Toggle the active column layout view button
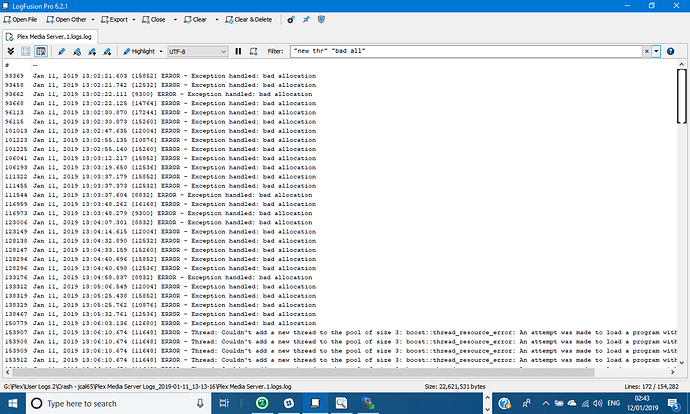Viewport: 690px width, 414px height. coord(41,51)
